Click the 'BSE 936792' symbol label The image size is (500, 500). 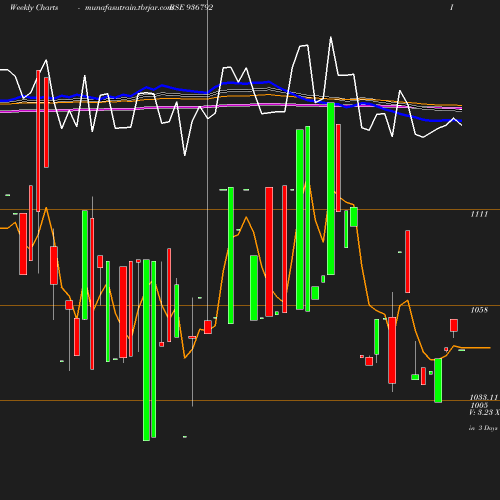click(x=191, y=8)
